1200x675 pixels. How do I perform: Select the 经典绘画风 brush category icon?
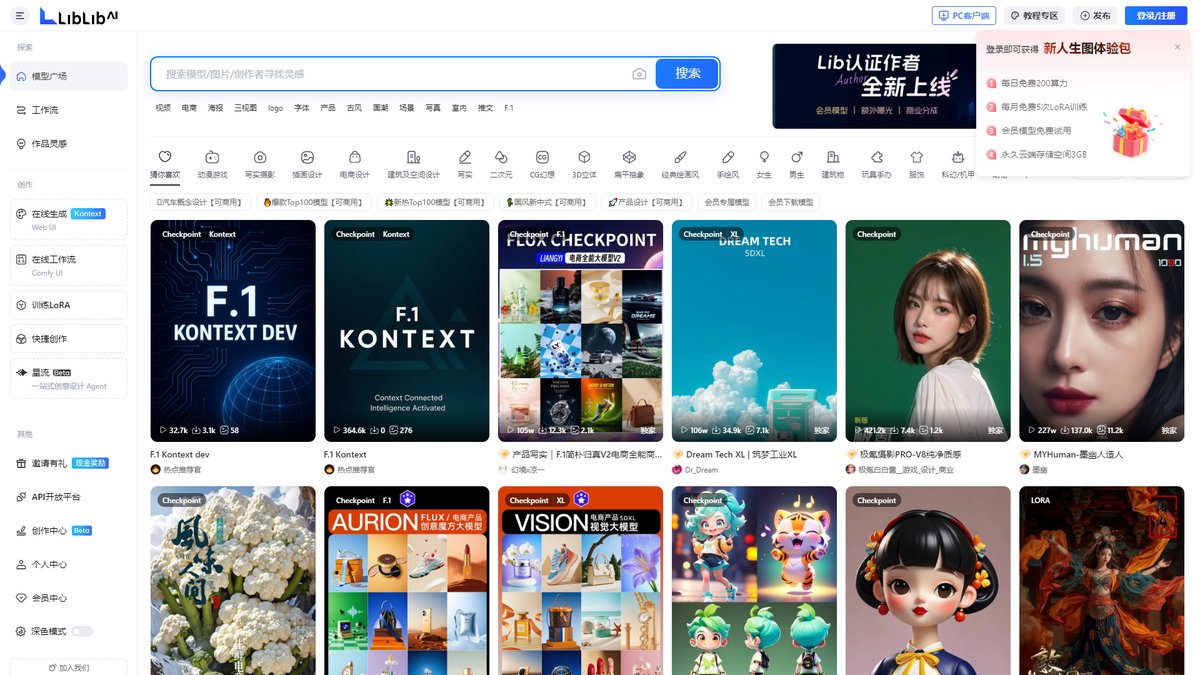(x=680, y=157)
